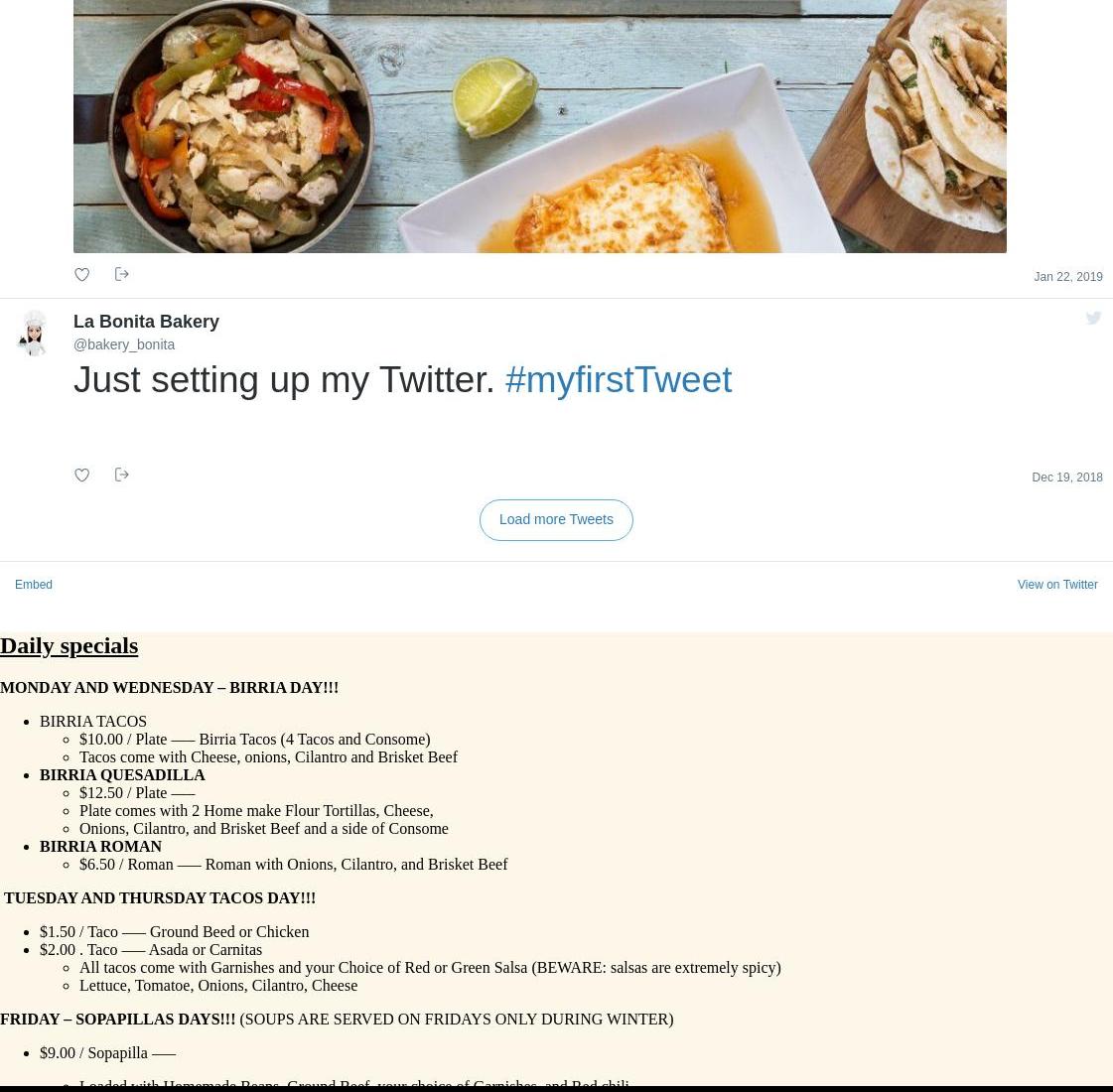Click the Dec 19, 2018 timestamp
Viewport: 1113px width, 1092px height.
[x=1067, y=478]
